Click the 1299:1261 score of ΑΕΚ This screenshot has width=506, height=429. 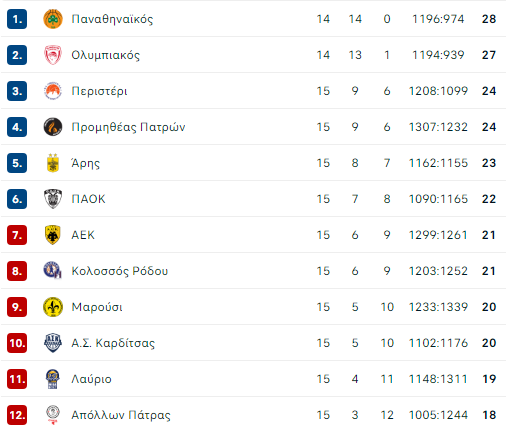(x=438, y=235)
